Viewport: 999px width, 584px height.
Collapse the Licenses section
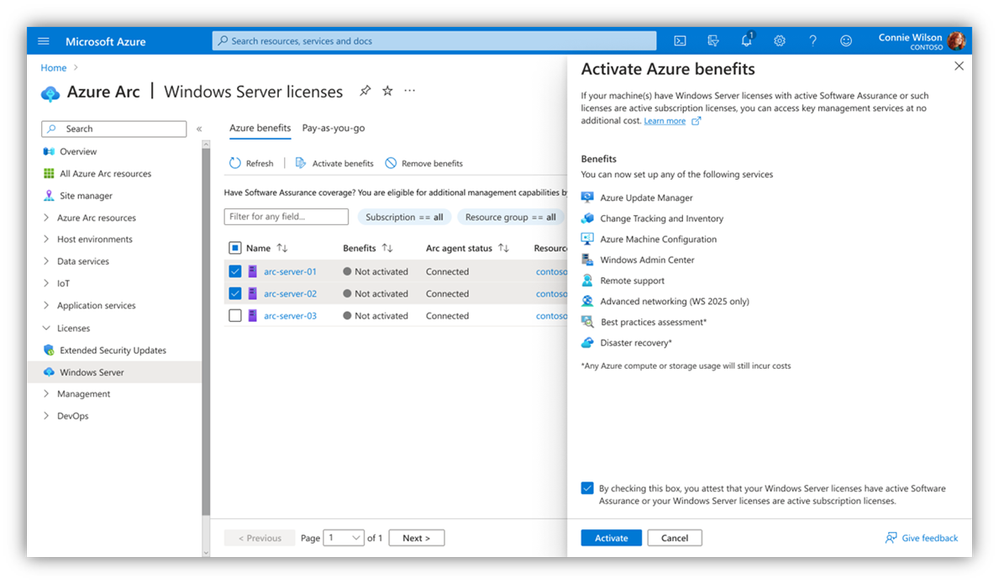pyautogui.click(x=46, y=328)
